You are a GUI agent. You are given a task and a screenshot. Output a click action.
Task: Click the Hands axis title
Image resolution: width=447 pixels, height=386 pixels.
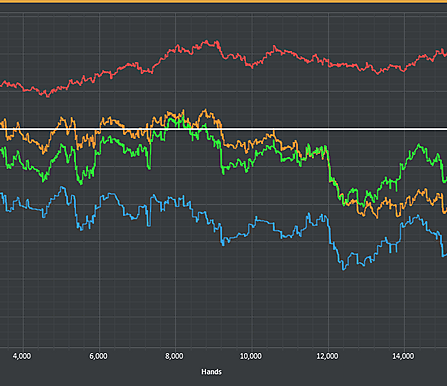coord(211,372)
